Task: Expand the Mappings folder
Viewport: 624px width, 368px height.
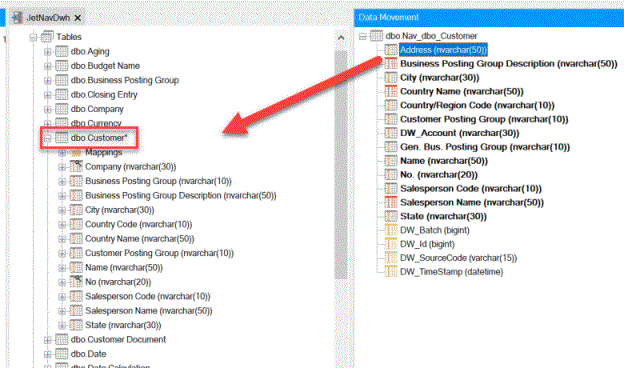Action: tap(62, 153)
